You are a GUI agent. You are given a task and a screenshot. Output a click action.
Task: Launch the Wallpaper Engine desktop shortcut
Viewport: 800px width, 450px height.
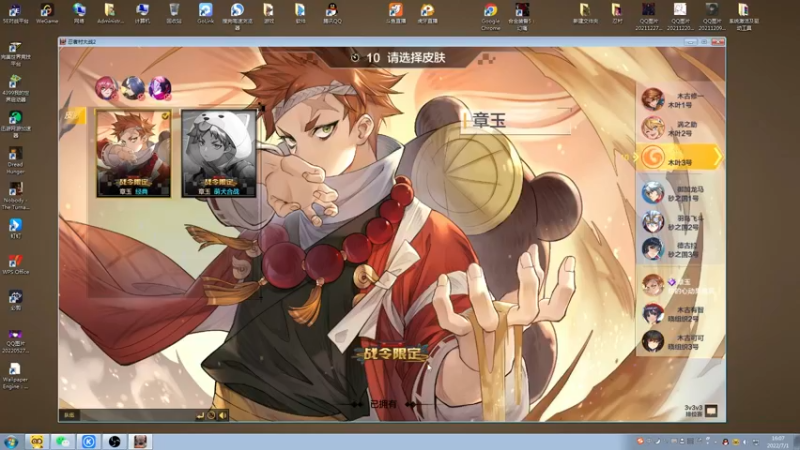(x=15, y=376)
